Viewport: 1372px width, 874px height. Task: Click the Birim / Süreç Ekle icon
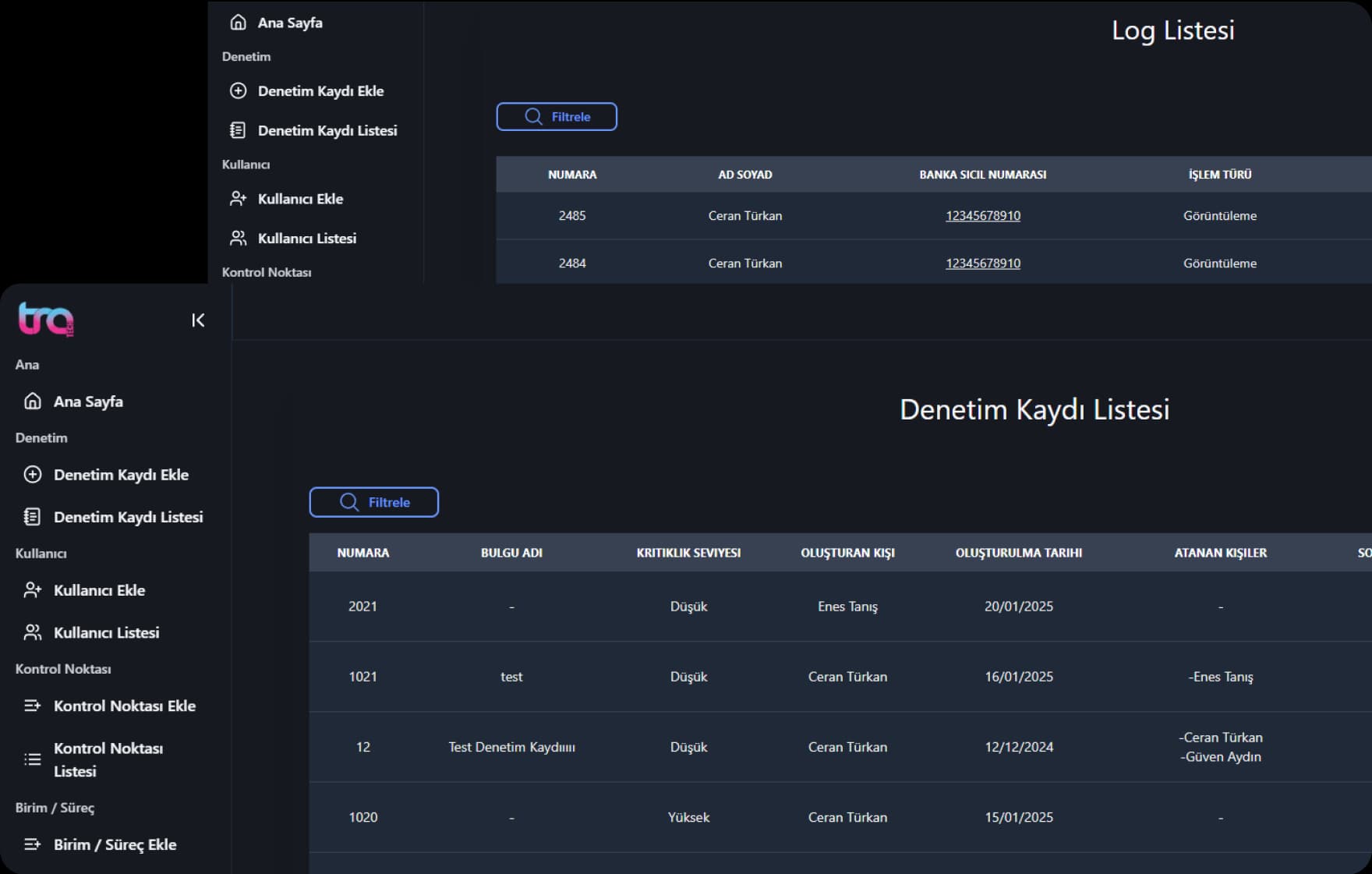click(33, 844)
